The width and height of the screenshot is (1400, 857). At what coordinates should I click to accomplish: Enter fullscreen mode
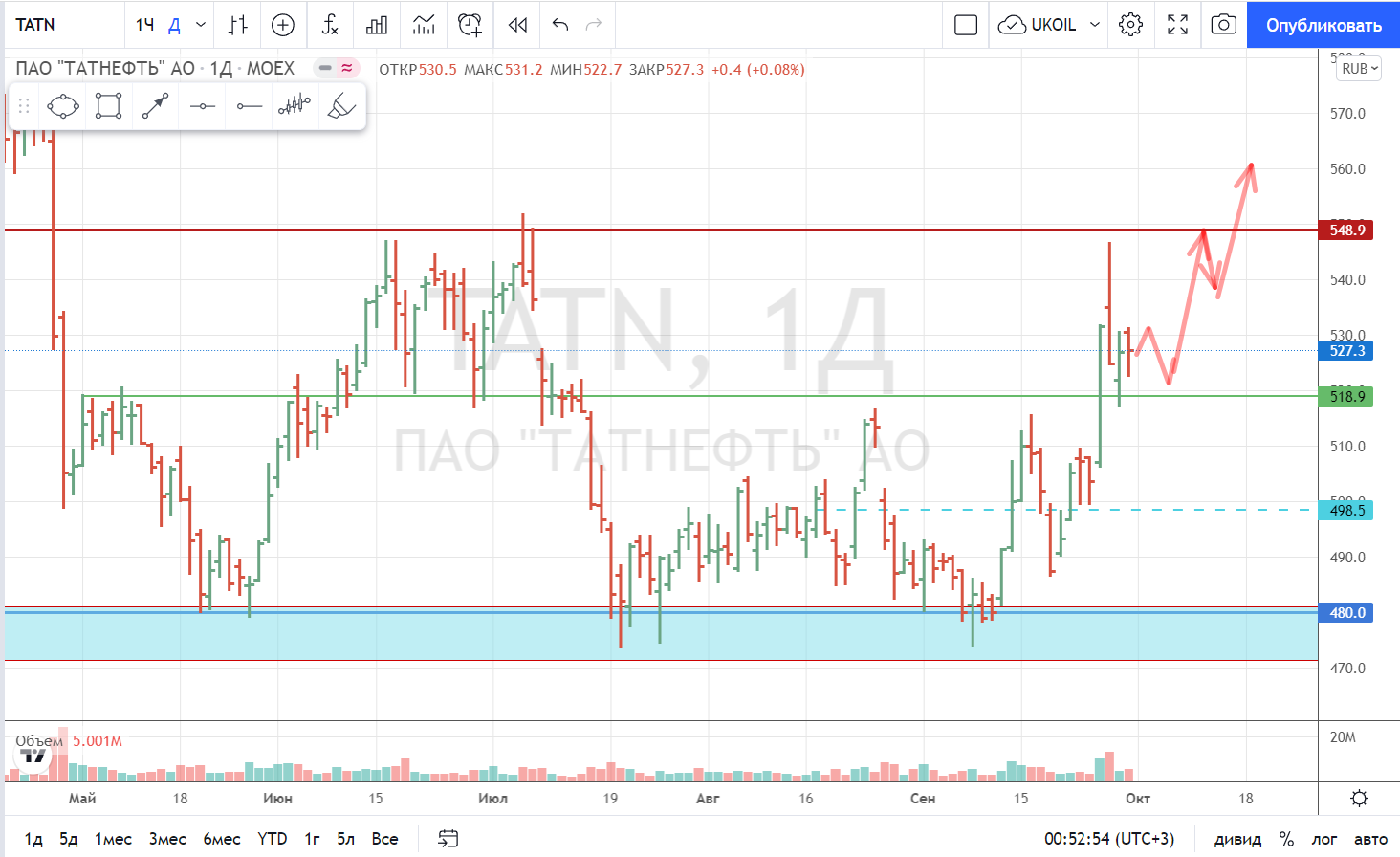click(1177, 25)
